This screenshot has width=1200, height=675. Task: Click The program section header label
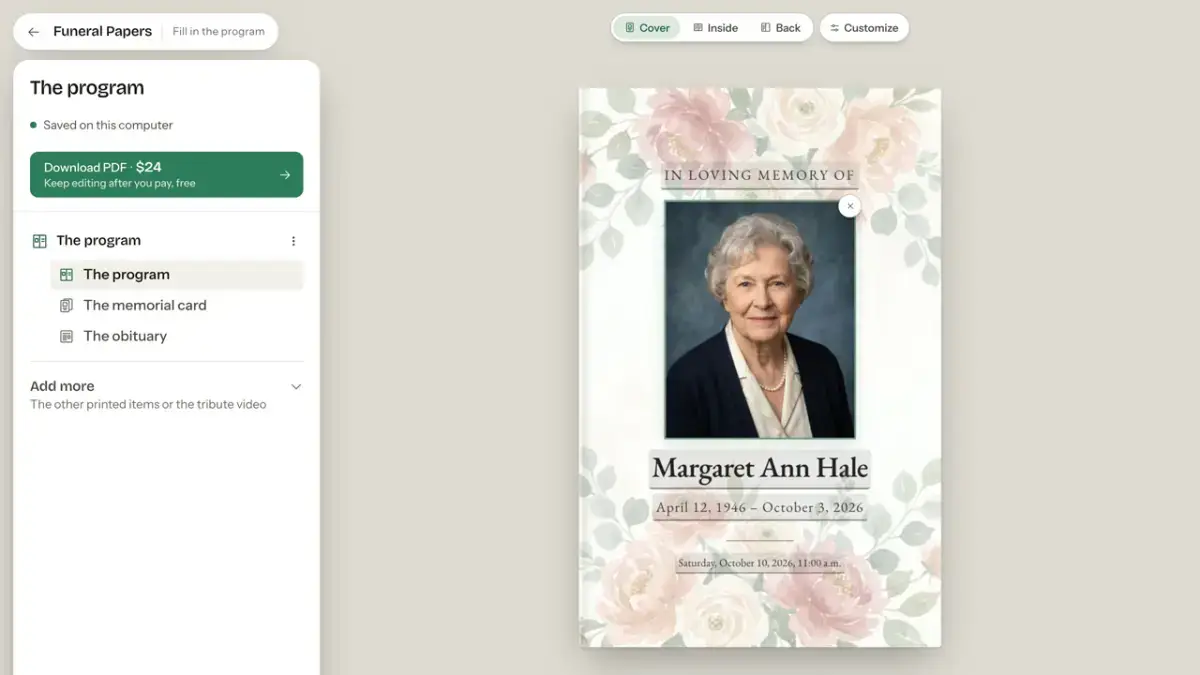point(98,241)
